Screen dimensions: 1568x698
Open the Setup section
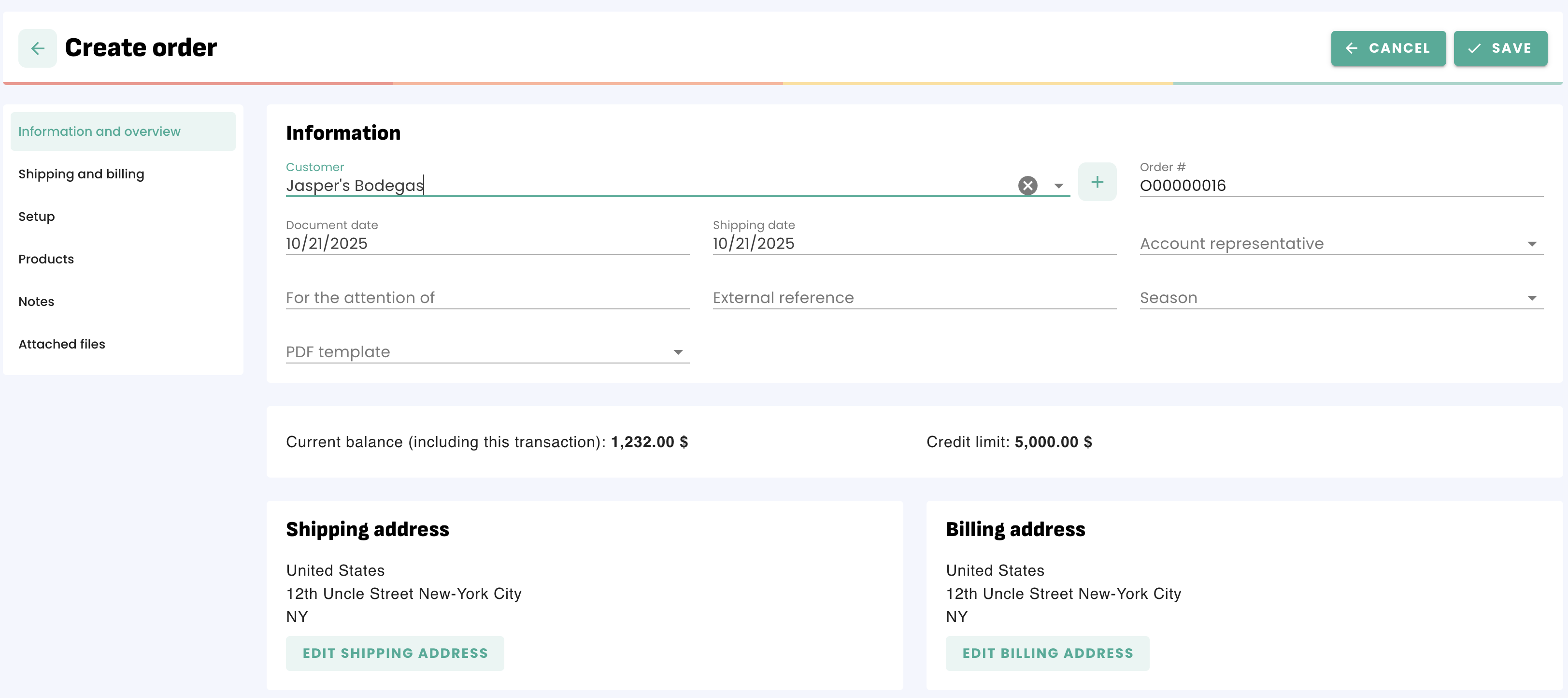(x=37, y=217)
